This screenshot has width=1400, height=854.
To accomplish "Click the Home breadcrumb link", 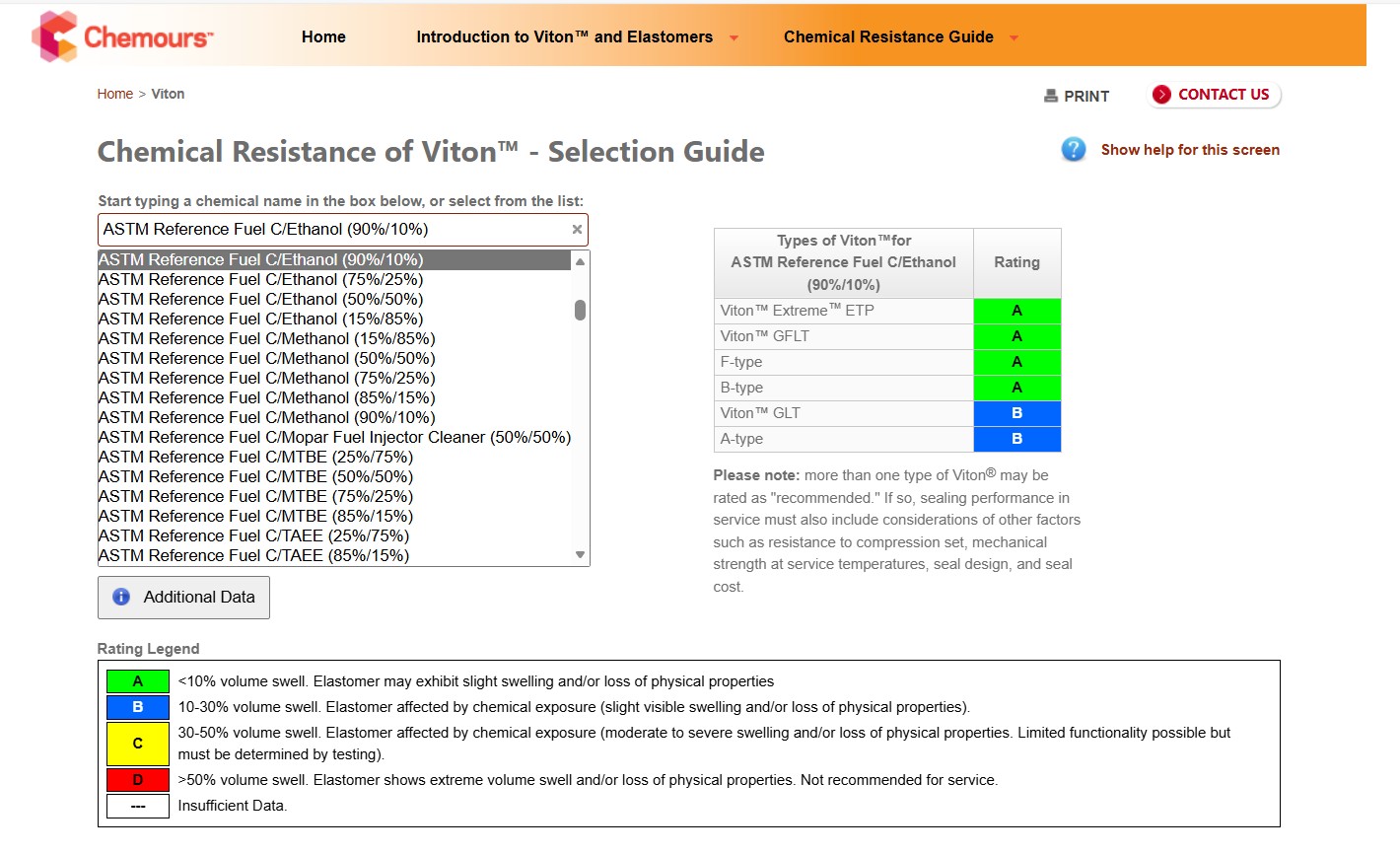I will 114,94.
